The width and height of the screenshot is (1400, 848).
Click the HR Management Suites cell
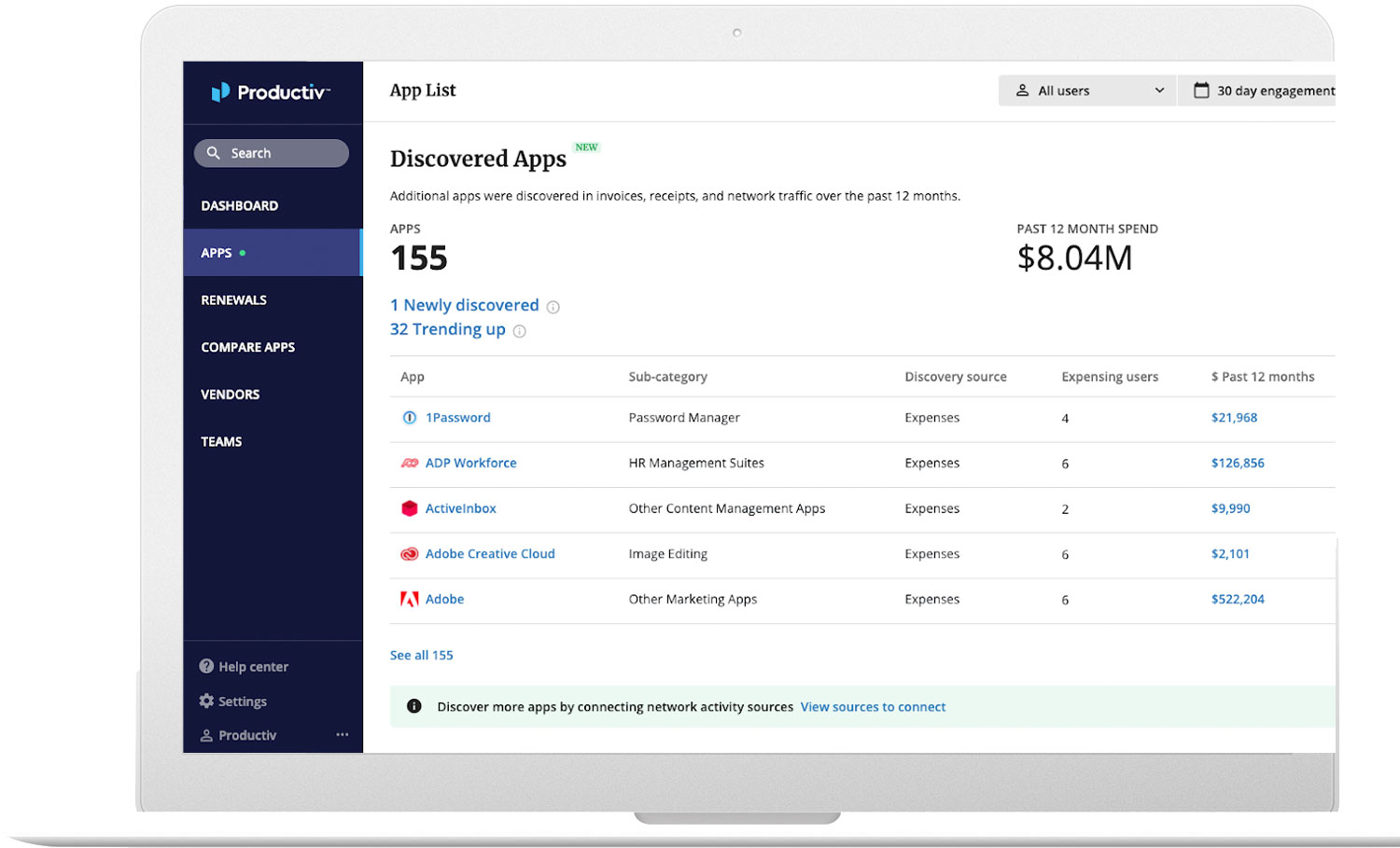pyautogui.click(x=696, y=463)
